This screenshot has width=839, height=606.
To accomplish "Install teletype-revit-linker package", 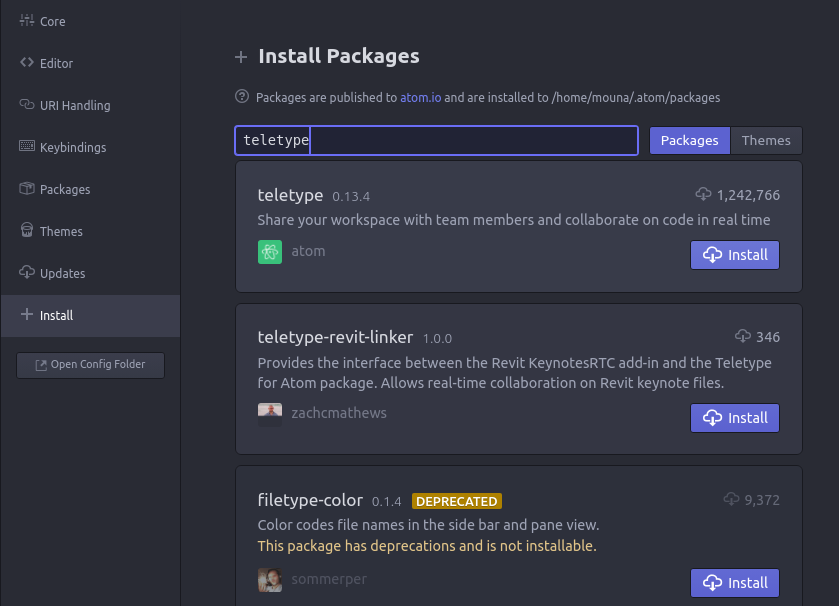I will [x=734, y=418].
